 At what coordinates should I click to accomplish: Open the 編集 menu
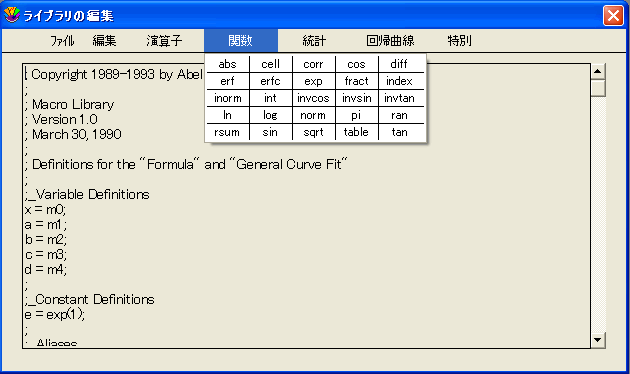click(x=104, y=41)
